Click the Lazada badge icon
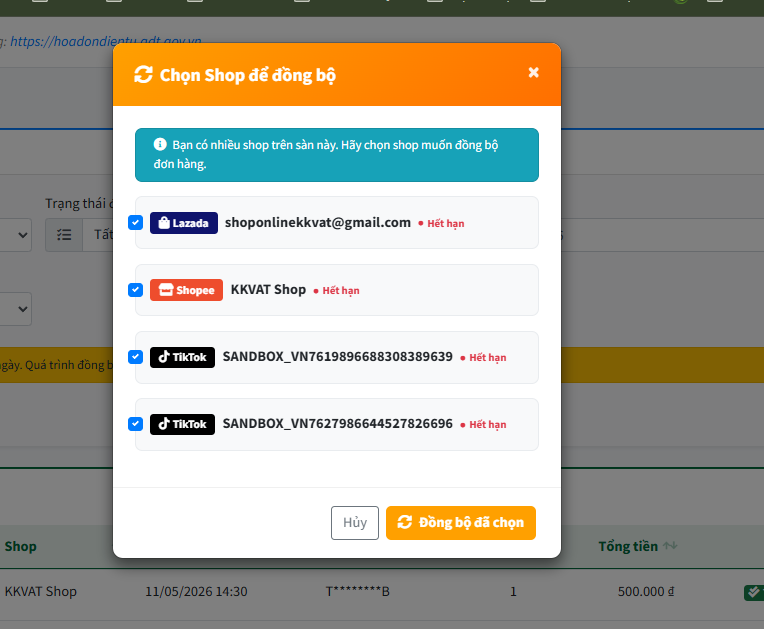This screenshot has width=764, height=629. tap(184, 223)
